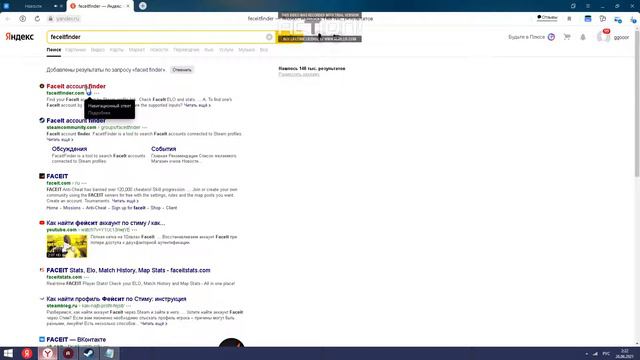Open the three-dot menu beside faceitfinder.com
The image size is (640, 360).
(x=96, y=93)
